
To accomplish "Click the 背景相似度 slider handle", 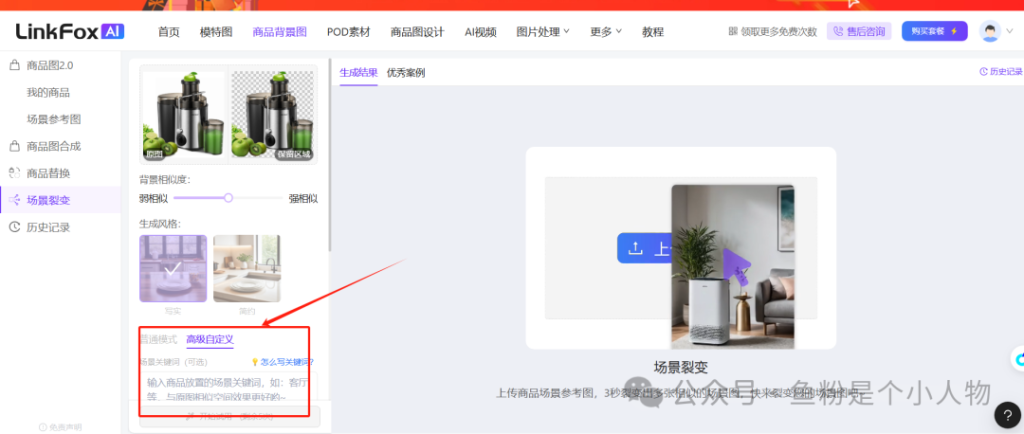I will [228, 198].
